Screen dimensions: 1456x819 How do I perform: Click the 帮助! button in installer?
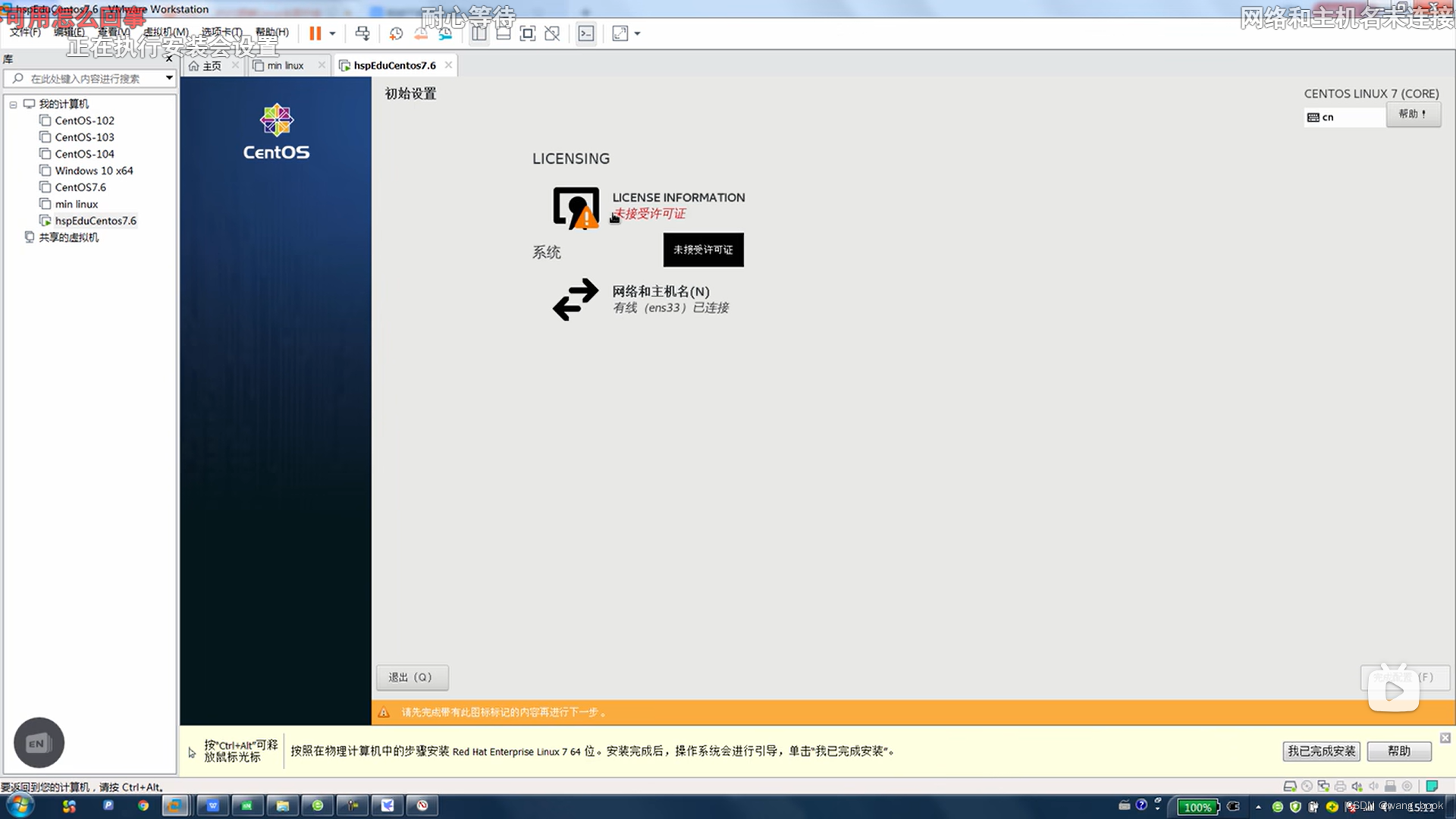tap(1414, 114)
